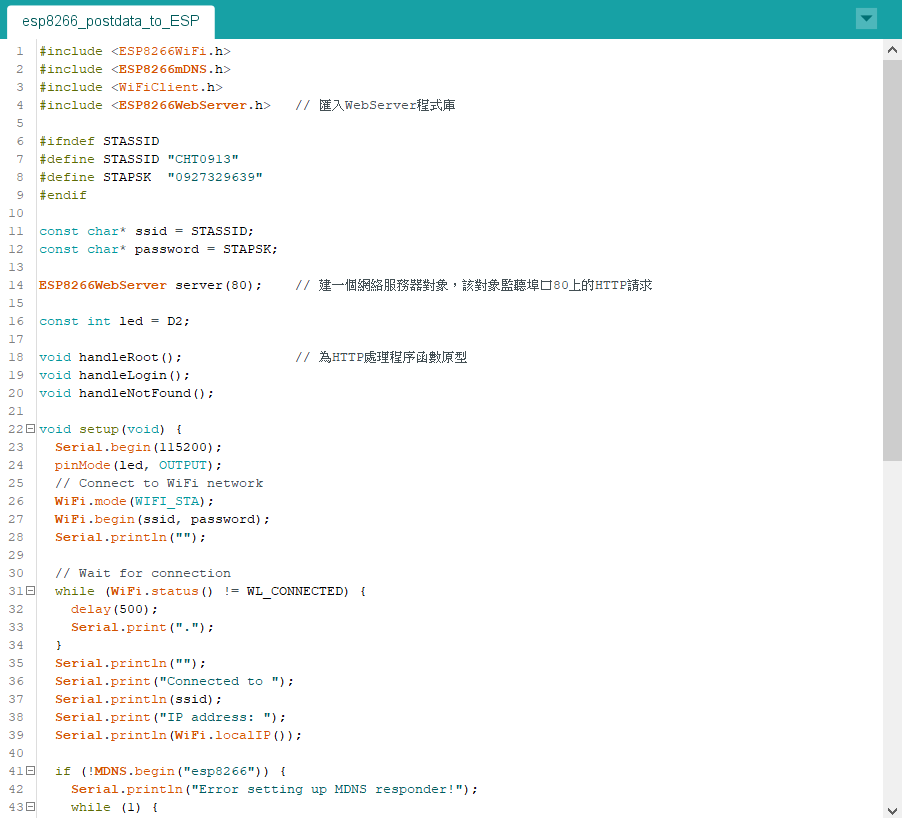The height and width of the screenshot is (818, 902).
Task: Click the scrollbar up arrow
Action: [x=892, y=49]
